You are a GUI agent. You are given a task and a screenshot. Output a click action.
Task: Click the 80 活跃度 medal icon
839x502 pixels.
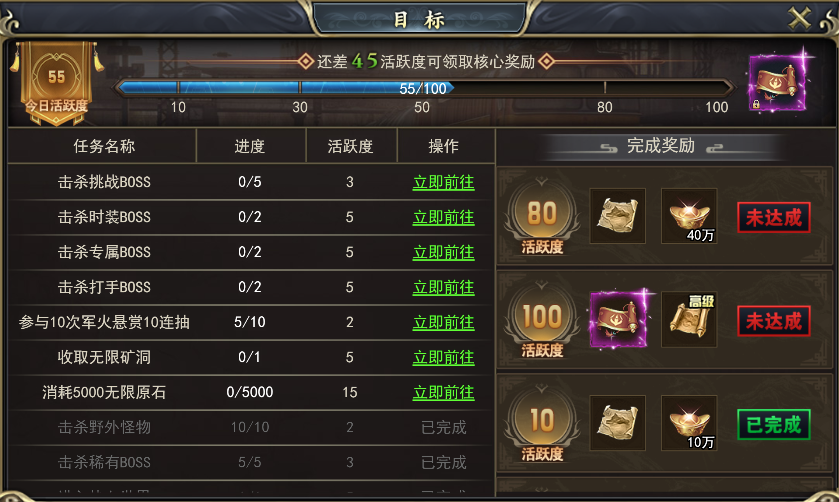(x=542, y=217)
